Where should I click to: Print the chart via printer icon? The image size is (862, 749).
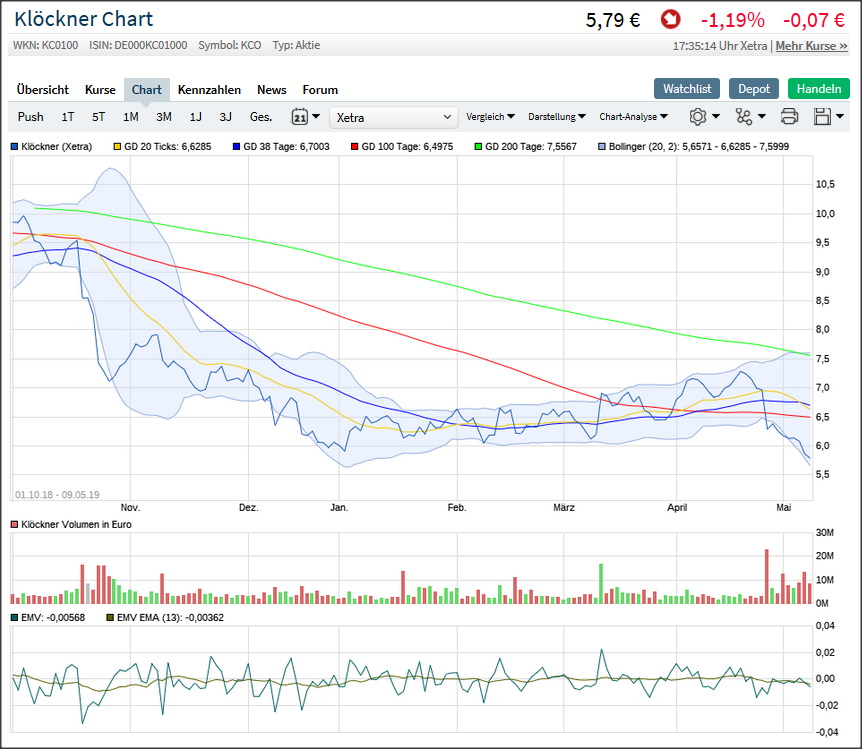pyautogui.click(x=789, y=117)
